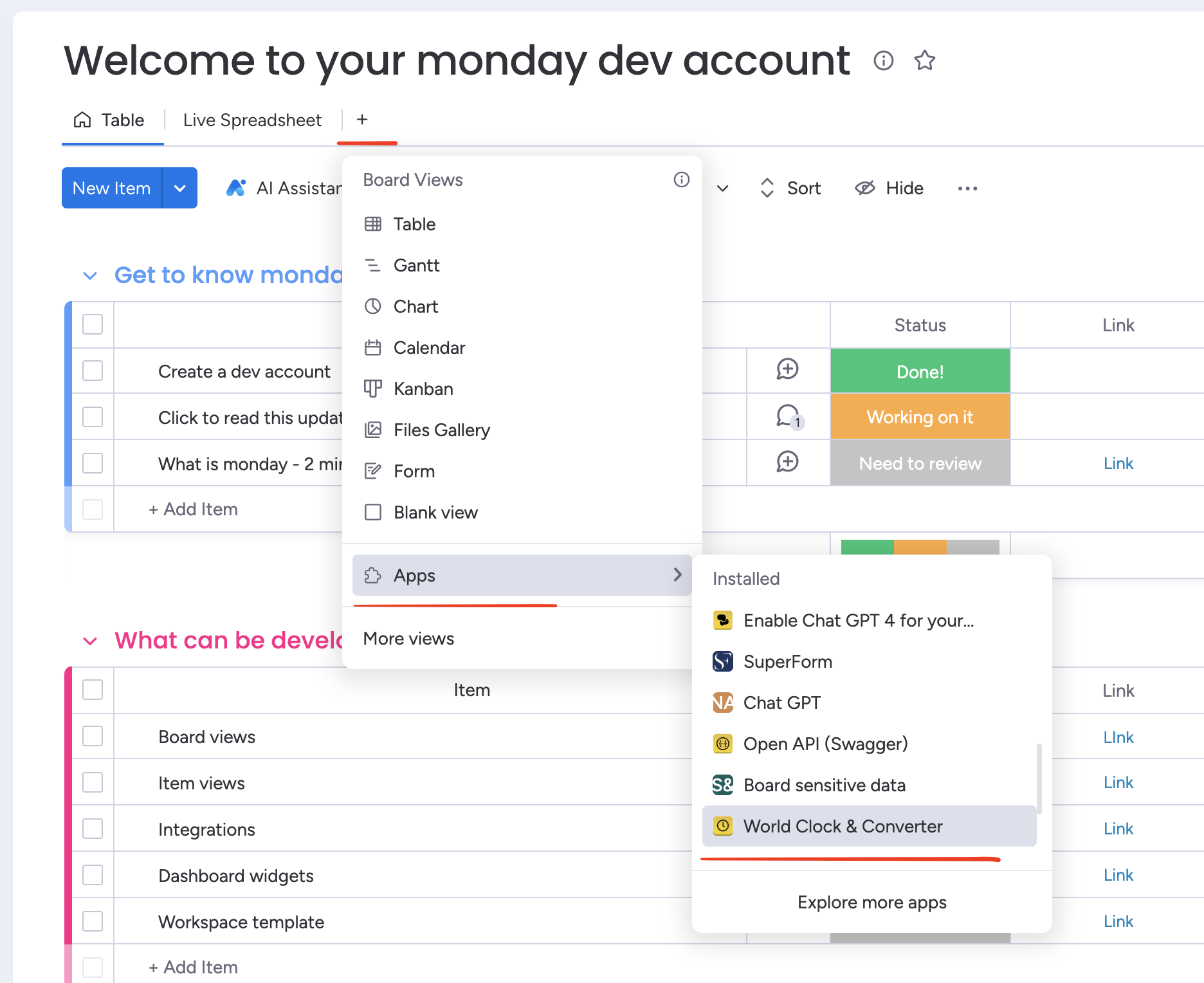Select all items in second group header

(x=93, y=690)
